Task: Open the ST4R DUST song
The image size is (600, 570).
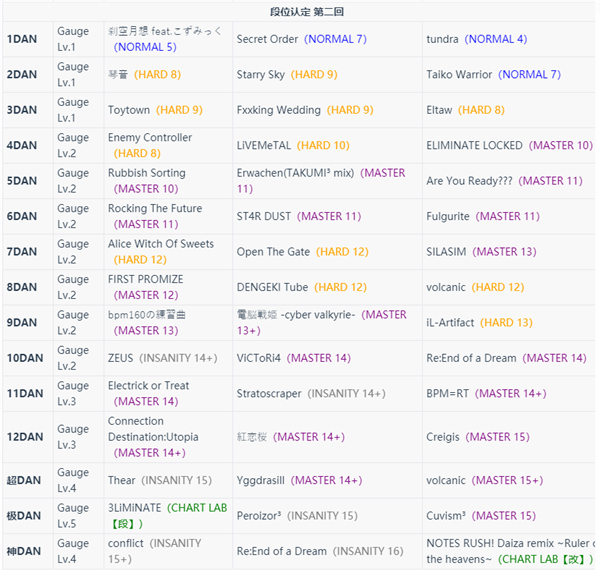Action: (x=264, y=216)
